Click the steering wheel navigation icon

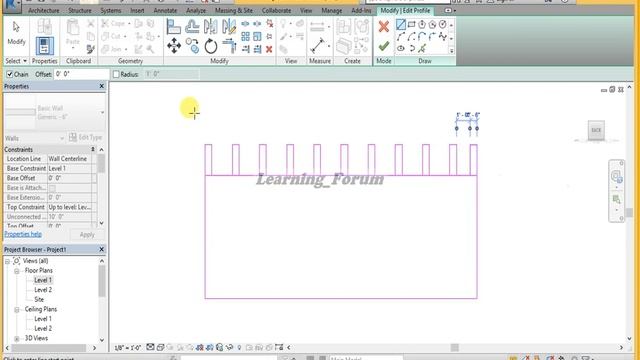point(616,177)
